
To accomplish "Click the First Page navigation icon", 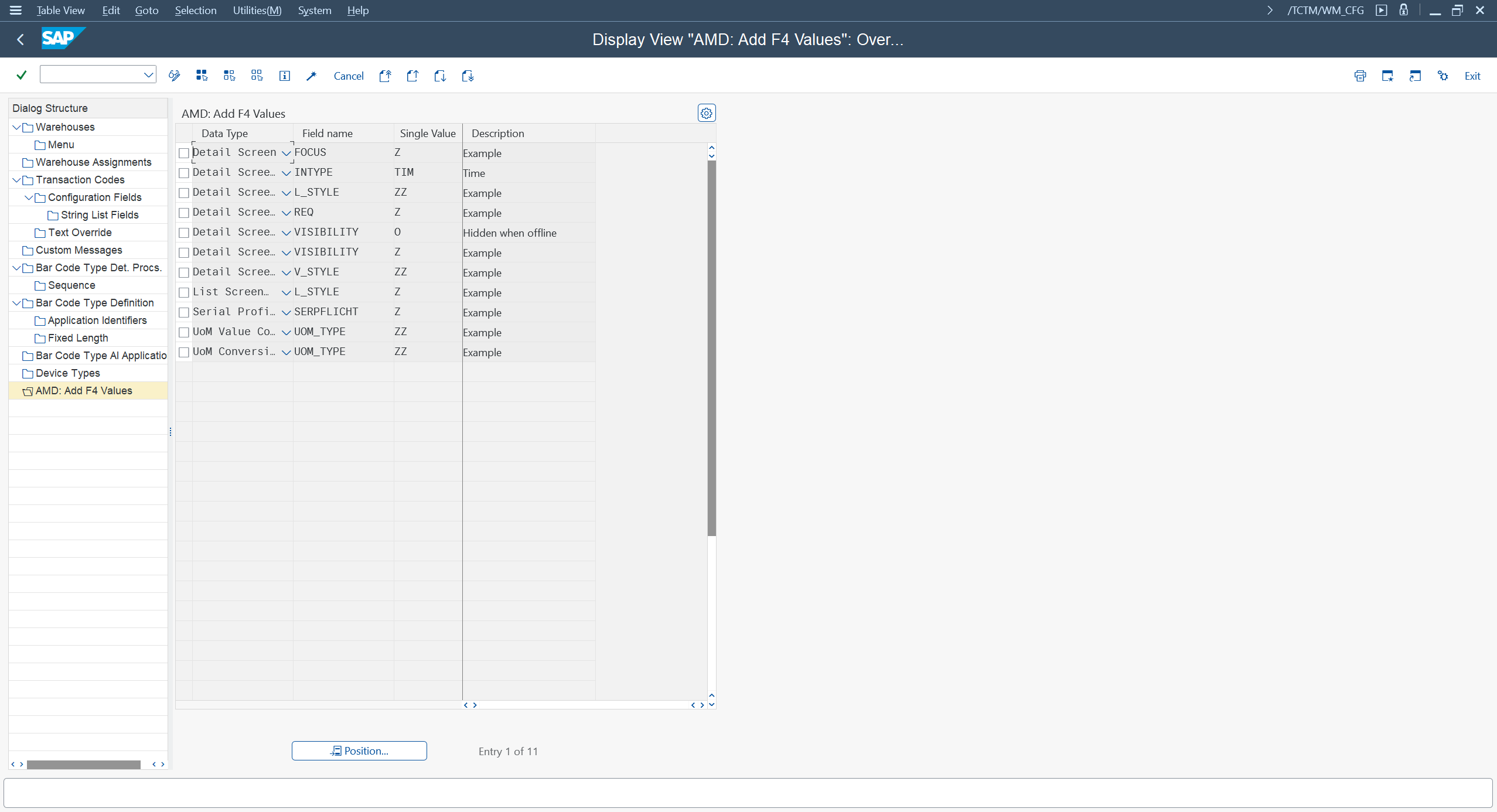I will click(x=385, y=76).
